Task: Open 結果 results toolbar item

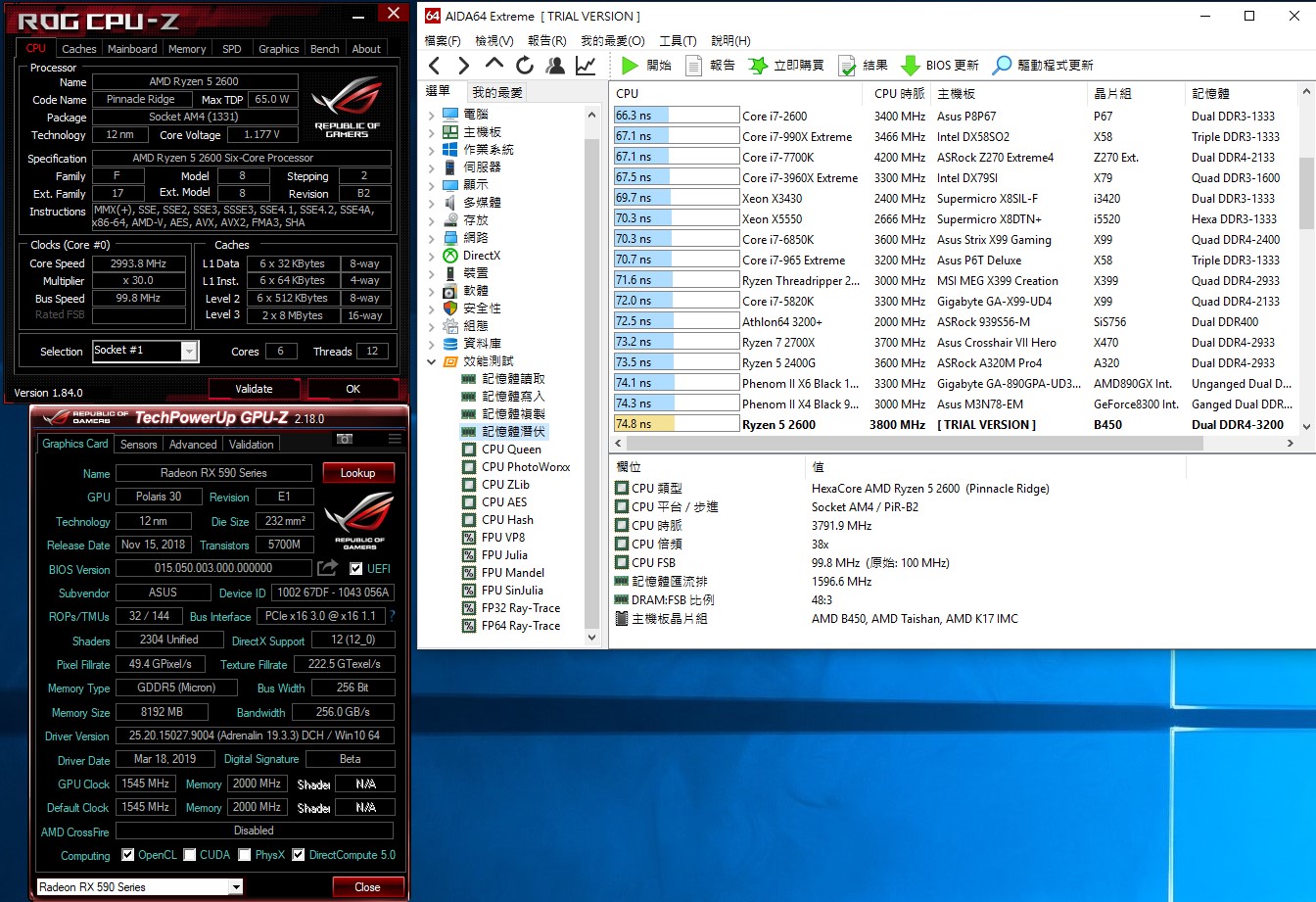Action: coord(863,66)
